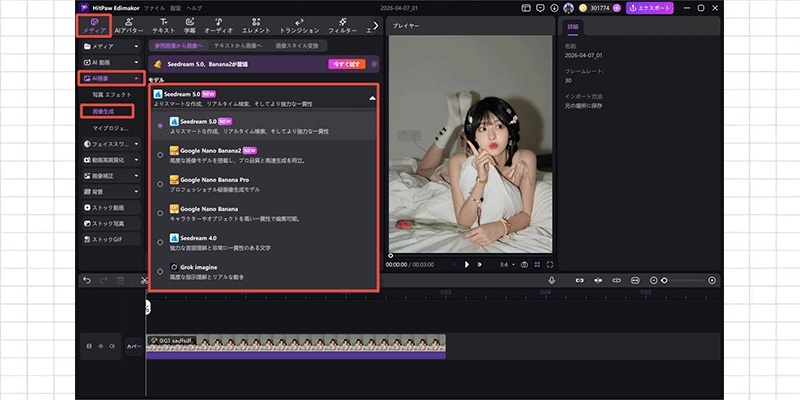Click the timeline zoom slider handle
Viewport: 800px width, 400px height.
[664, 280]
